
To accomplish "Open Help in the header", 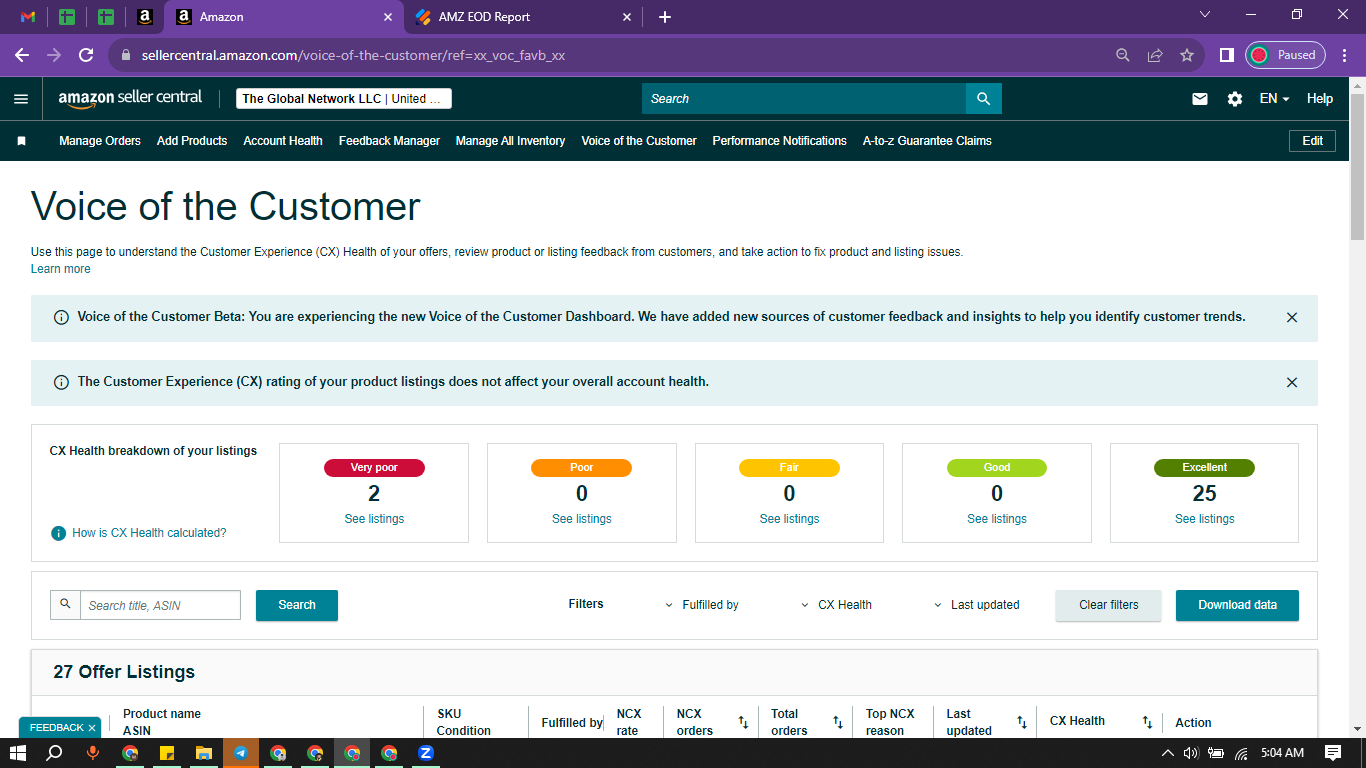I will click(1320, 99).
